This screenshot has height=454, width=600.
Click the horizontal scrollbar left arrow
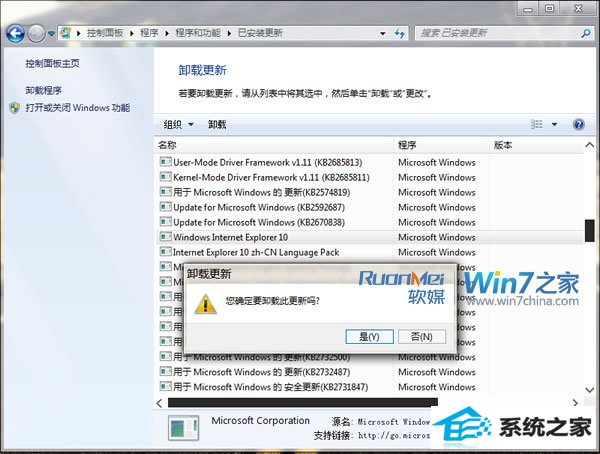(x=160, y=403)
